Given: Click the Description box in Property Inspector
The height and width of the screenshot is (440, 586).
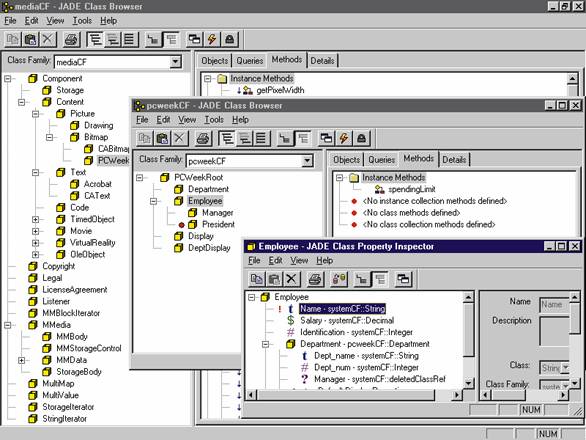Looking at the screenshot, I should click(555, 331).
